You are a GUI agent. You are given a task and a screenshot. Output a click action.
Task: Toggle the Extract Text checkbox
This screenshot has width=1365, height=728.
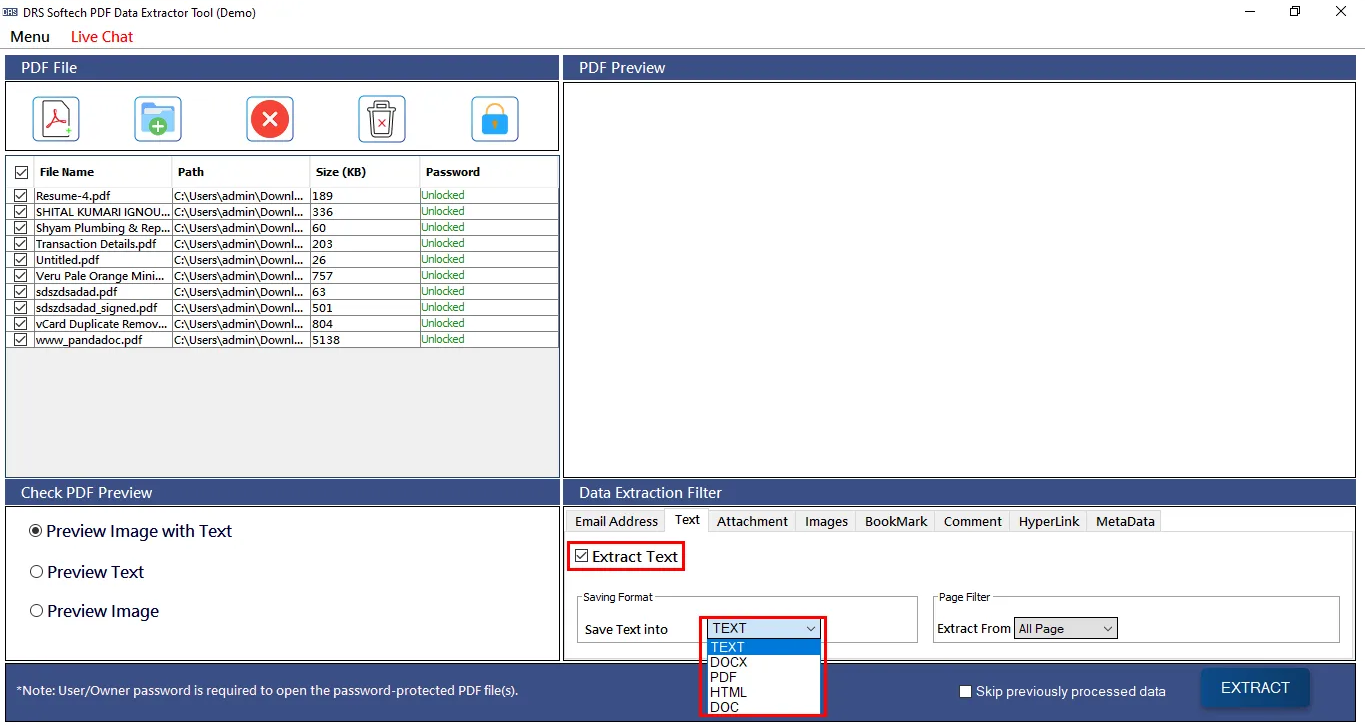coord(581,556)
